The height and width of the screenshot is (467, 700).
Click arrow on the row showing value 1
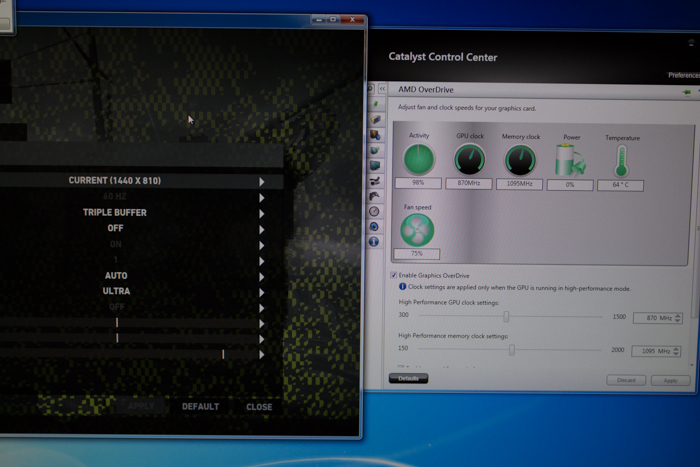(262, 261)
